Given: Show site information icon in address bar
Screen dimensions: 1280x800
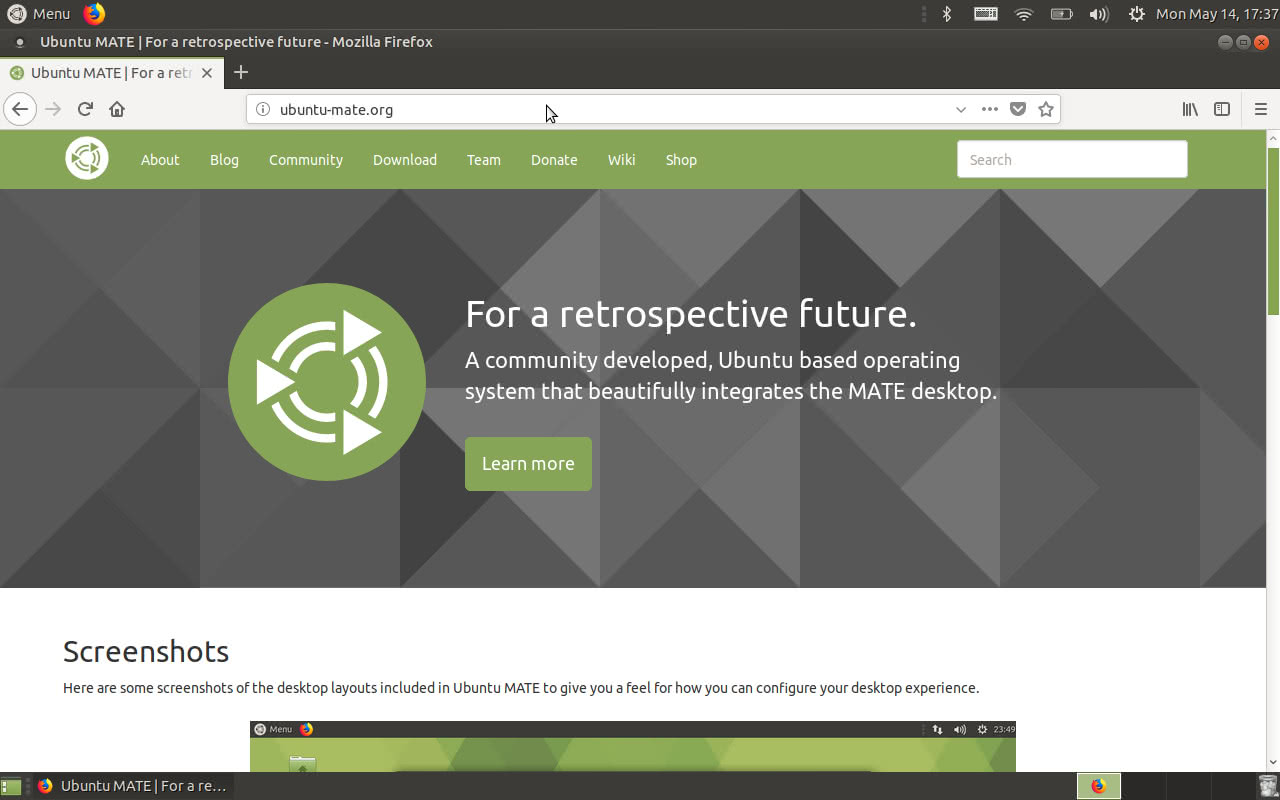Looking at the screenshot, I should click(x=263, y=109).
